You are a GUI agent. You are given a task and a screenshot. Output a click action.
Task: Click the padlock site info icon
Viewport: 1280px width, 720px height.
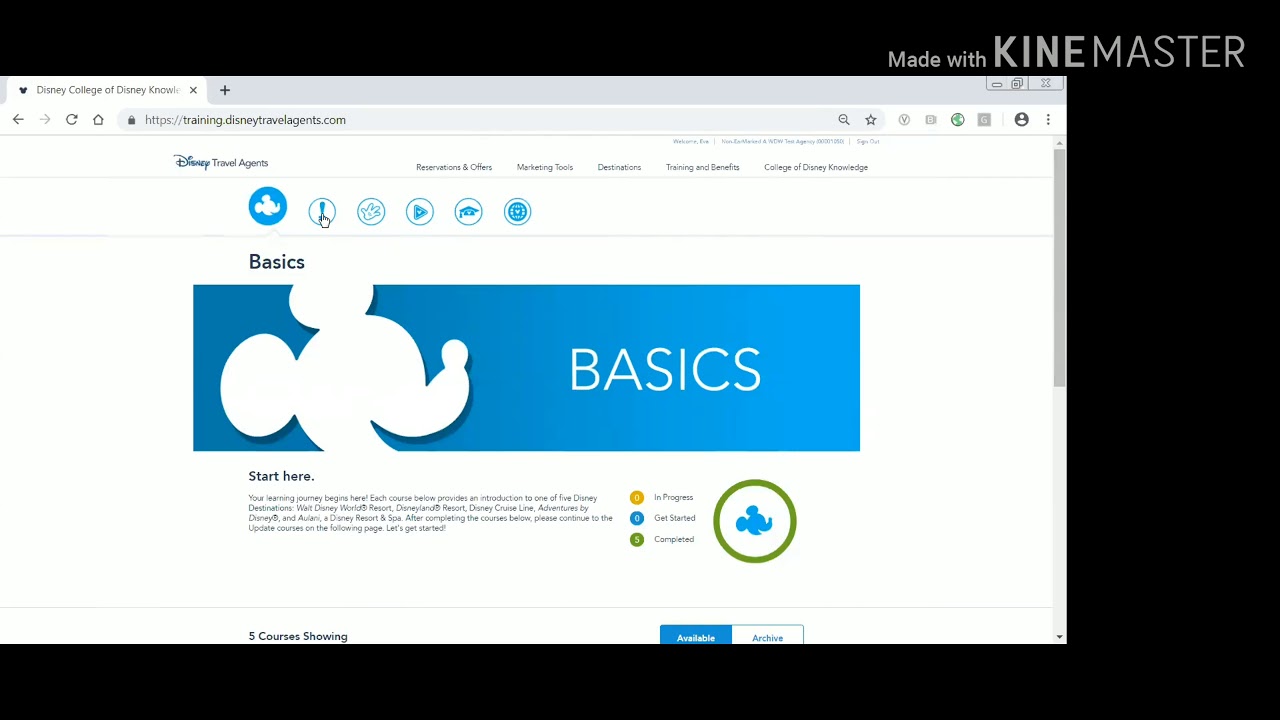point(131,120)
